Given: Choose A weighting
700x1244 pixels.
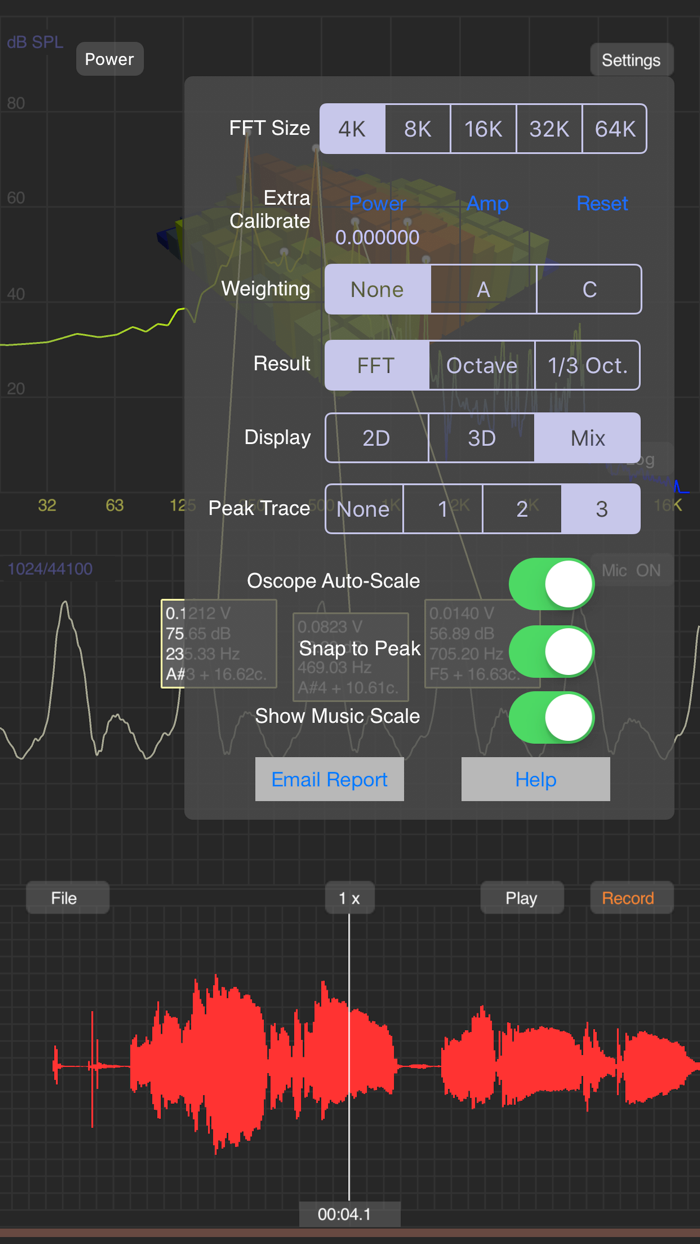Looking at the screenshot, I should coord(483,289).
